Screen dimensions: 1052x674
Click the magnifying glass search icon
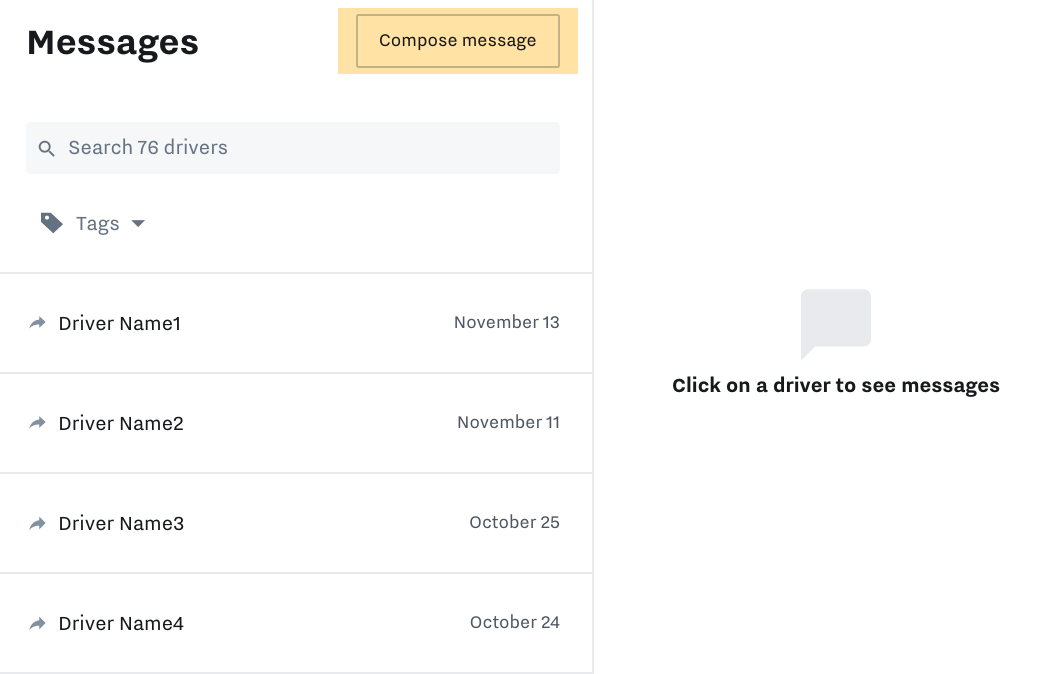(47, 148)
